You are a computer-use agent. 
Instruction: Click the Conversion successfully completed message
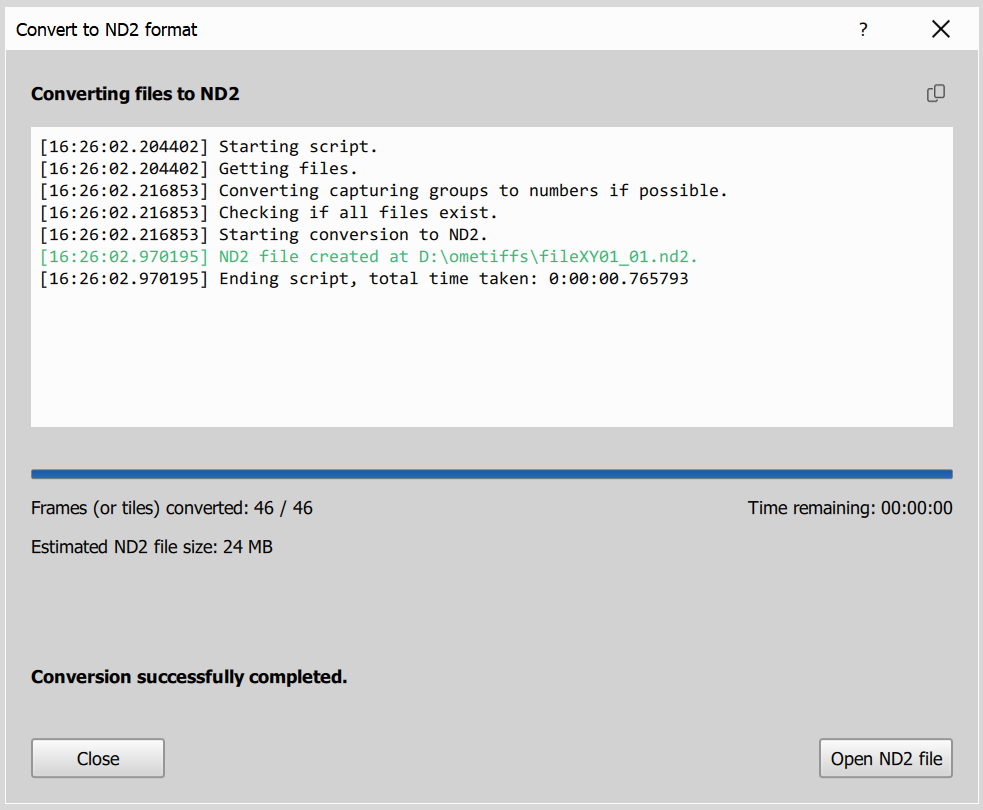[188, 677]
